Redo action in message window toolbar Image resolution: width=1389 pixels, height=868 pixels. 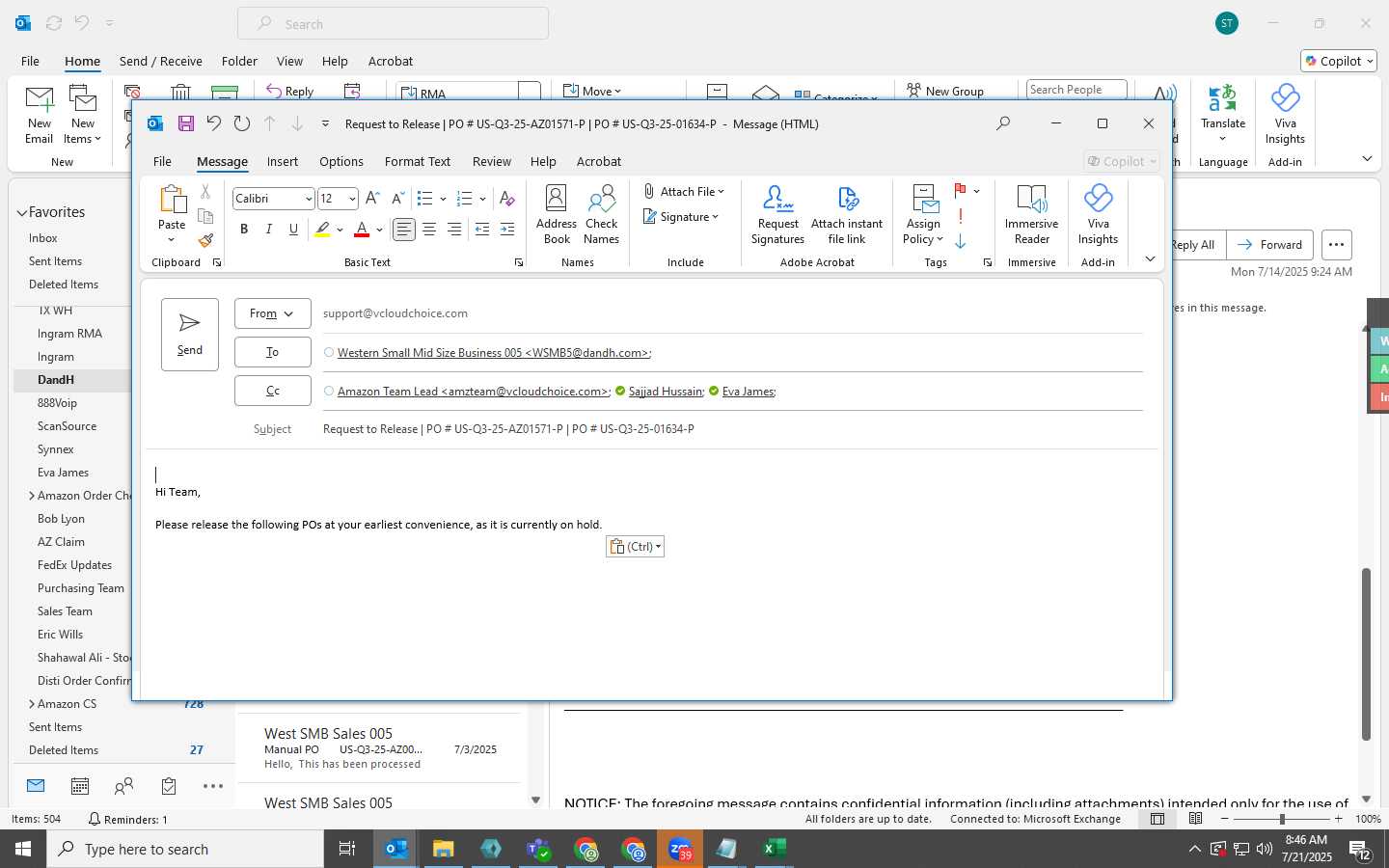[x=242, y=123]
